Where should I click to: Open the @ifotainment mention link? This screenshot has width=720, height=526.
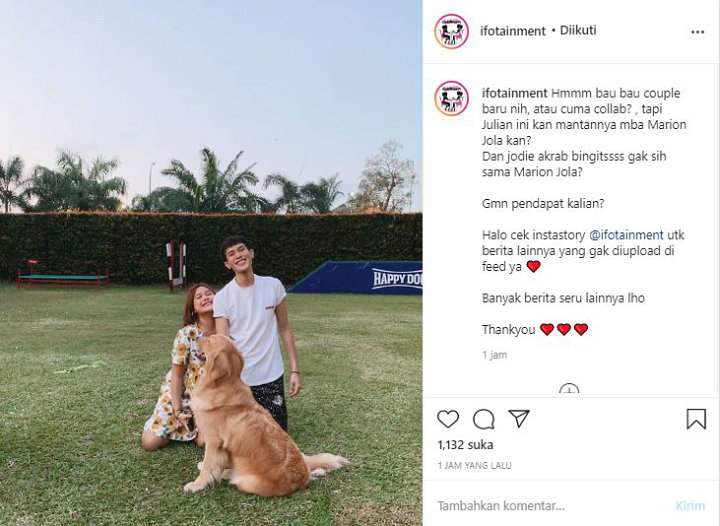coord(626,235)
